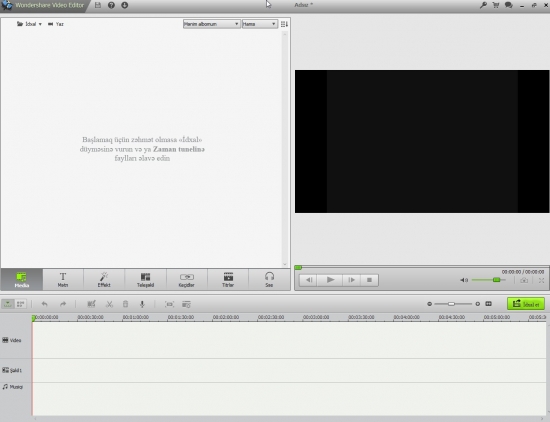Image resolution: width=550 pixels, height=422 pixels.
Task: Select the Media tab
Action: [21, 280]
